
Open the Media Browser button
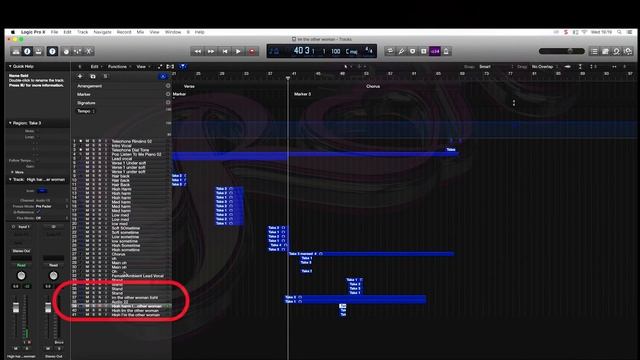click(628, 51)
